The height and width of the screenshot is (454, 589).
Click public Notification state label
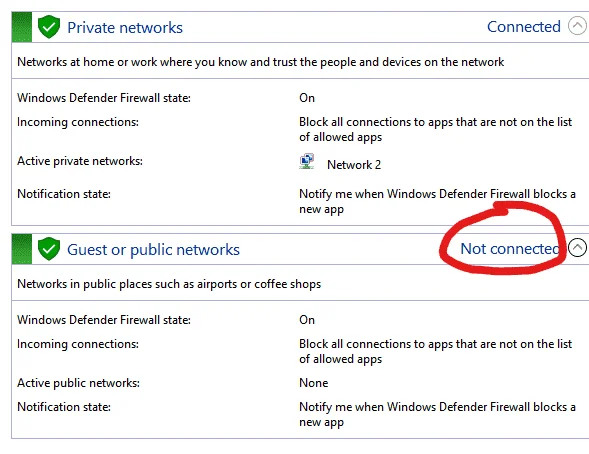coord(64,407)
